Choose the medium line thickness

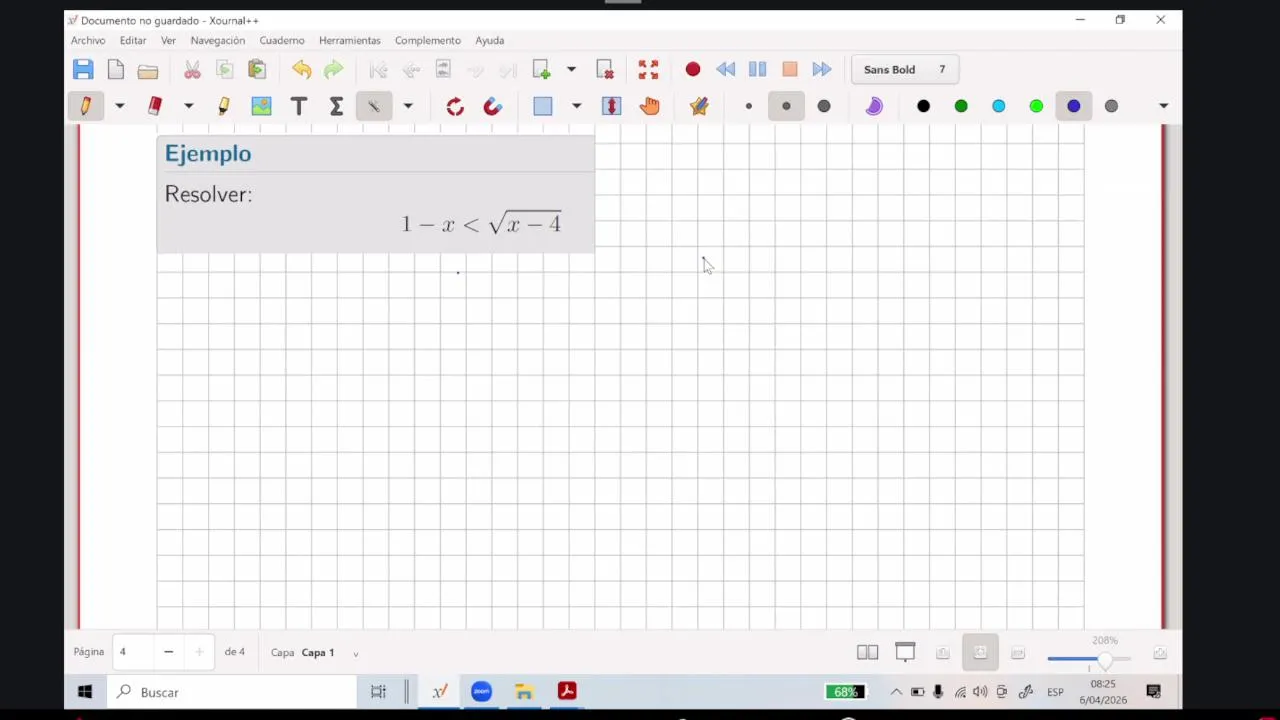[x=786, y=106]
